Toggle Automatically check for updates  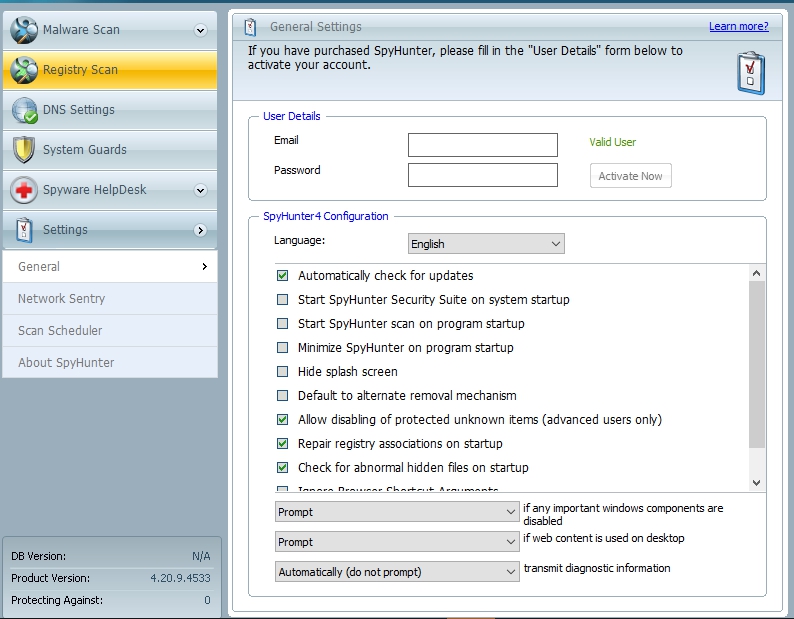[283, 276]
